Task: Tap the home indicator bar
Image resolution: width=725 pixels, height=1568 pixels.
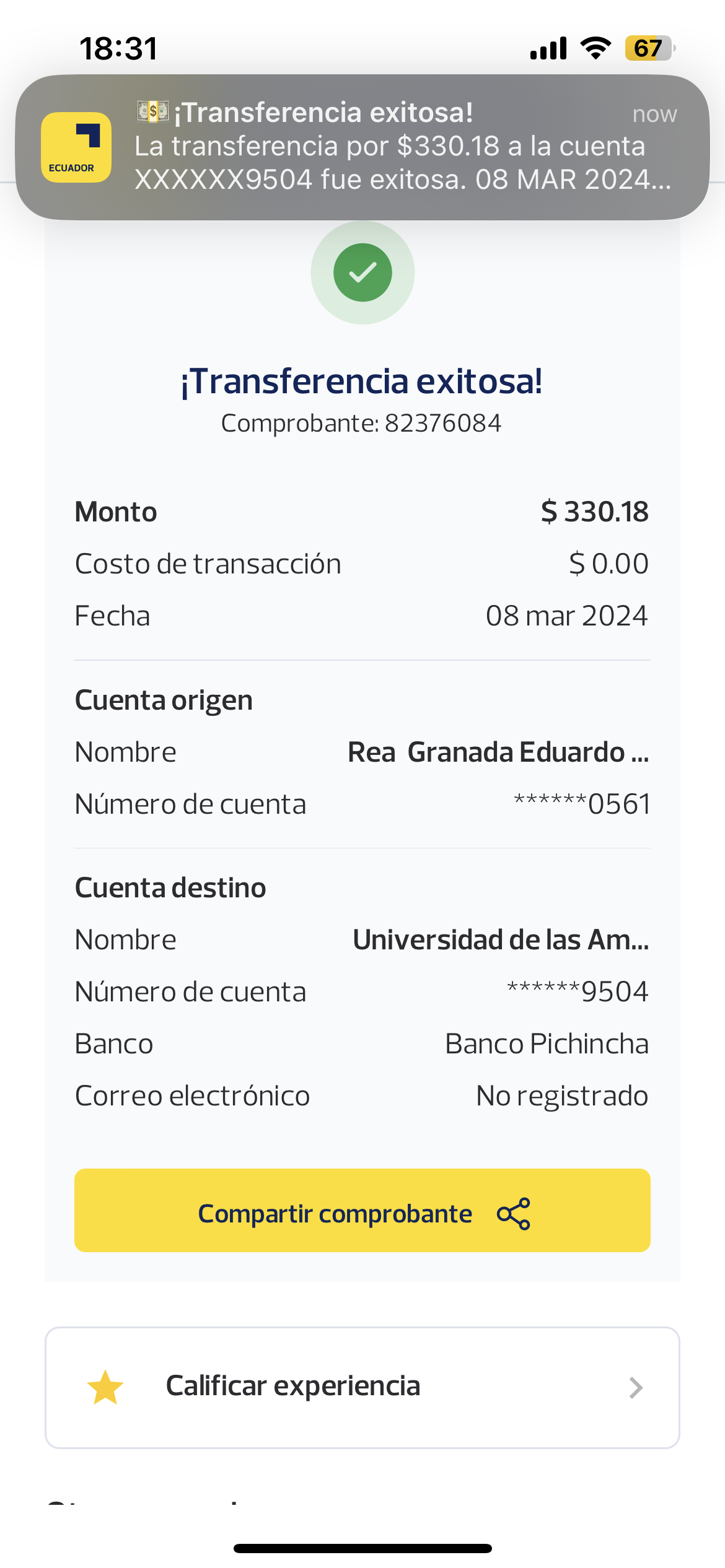Action: pos(362,1548)
